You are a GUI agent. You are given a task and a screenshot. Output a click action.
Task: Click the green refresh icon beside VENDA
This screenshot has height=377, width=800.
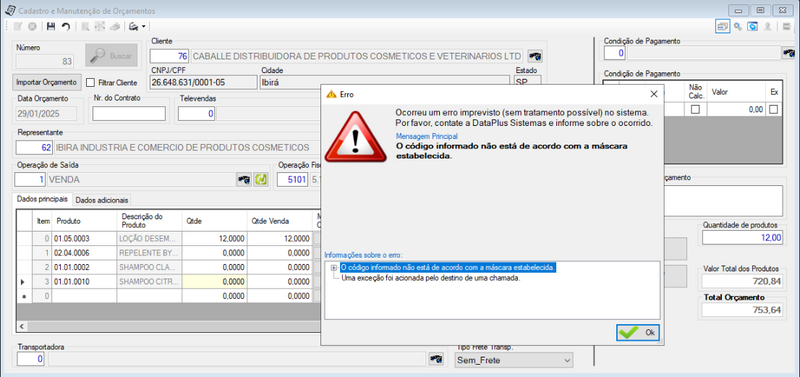[261, 180]
